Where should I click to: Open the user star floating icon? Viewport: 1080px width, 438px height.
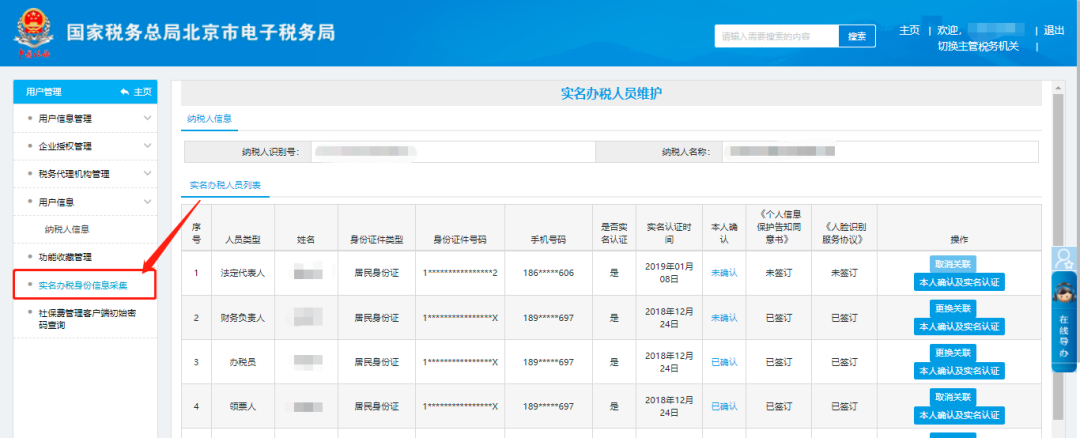coord(1065,258)
